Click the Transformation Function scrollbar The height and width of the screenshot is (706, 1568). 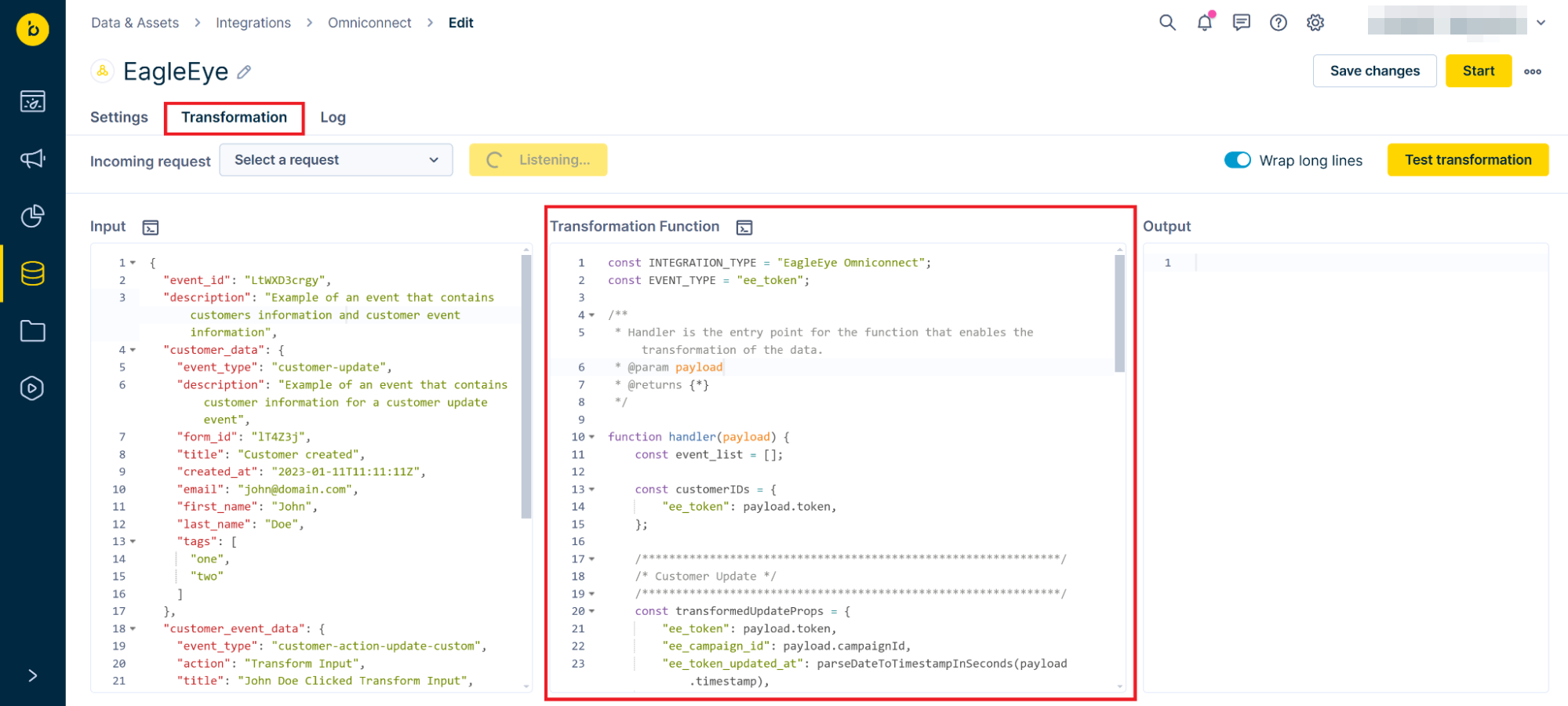coord(1120,312)
